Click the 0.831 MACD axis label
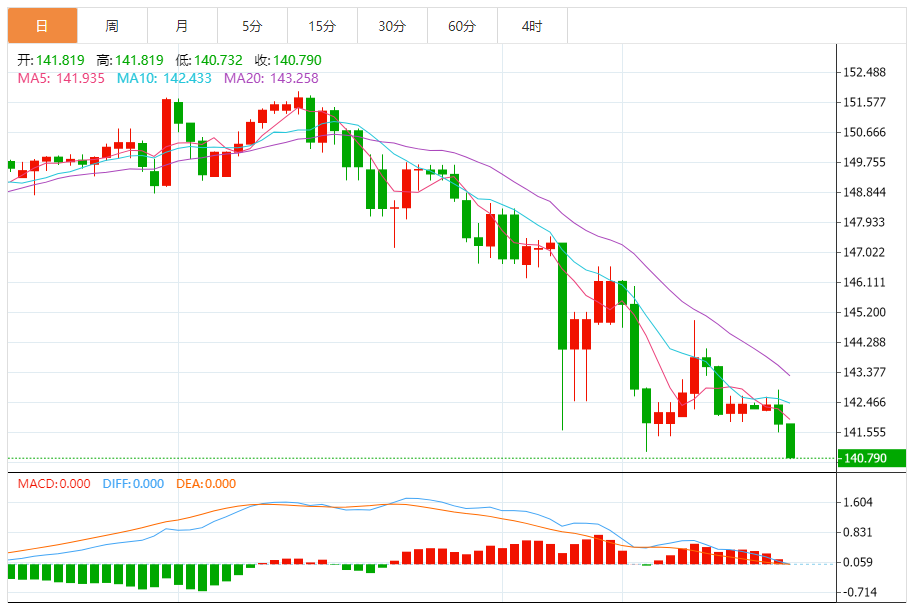This screenshot has width=915, height=603. 858,532
